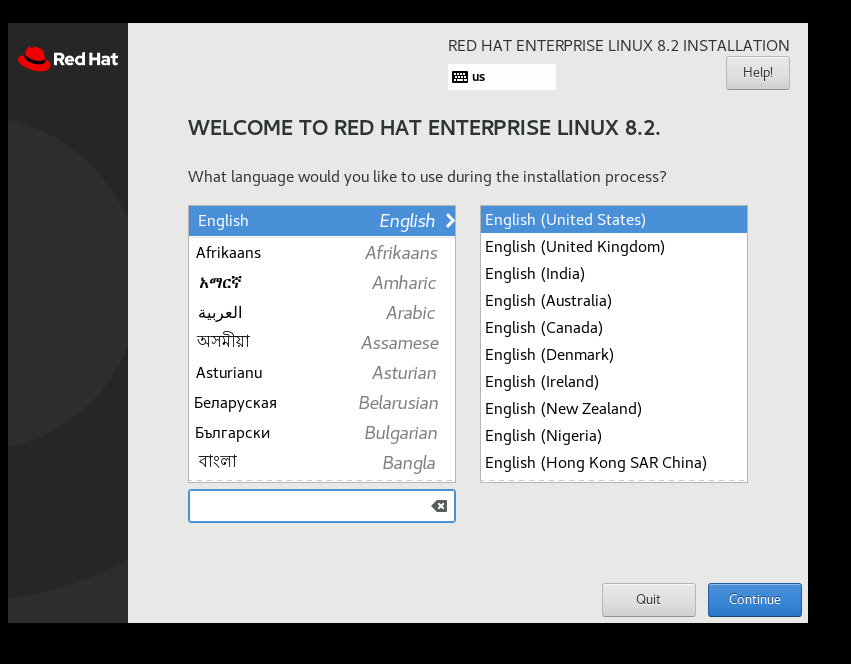851x664 pixels.
Task: Quit the installation
Action: tap(649, 599)
